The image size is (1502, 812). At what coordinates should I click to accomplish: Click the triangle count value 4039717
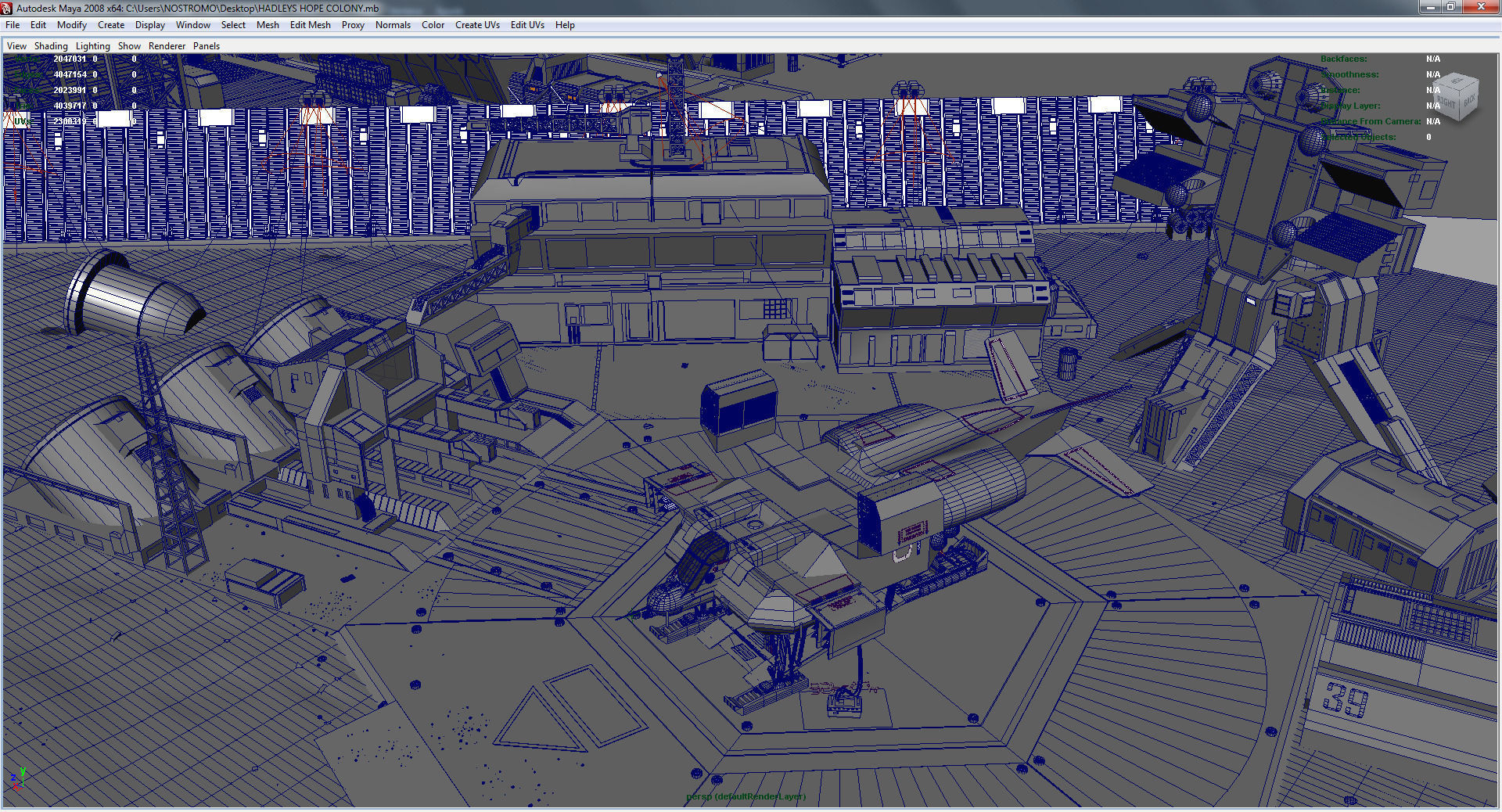70,106
